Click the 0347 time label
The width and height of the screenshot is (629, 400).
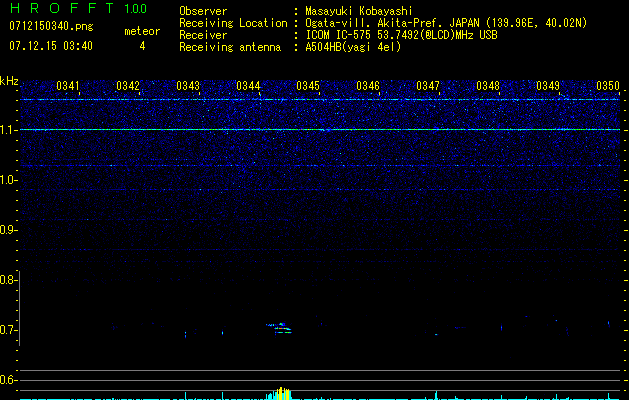[x=427, y=86]
